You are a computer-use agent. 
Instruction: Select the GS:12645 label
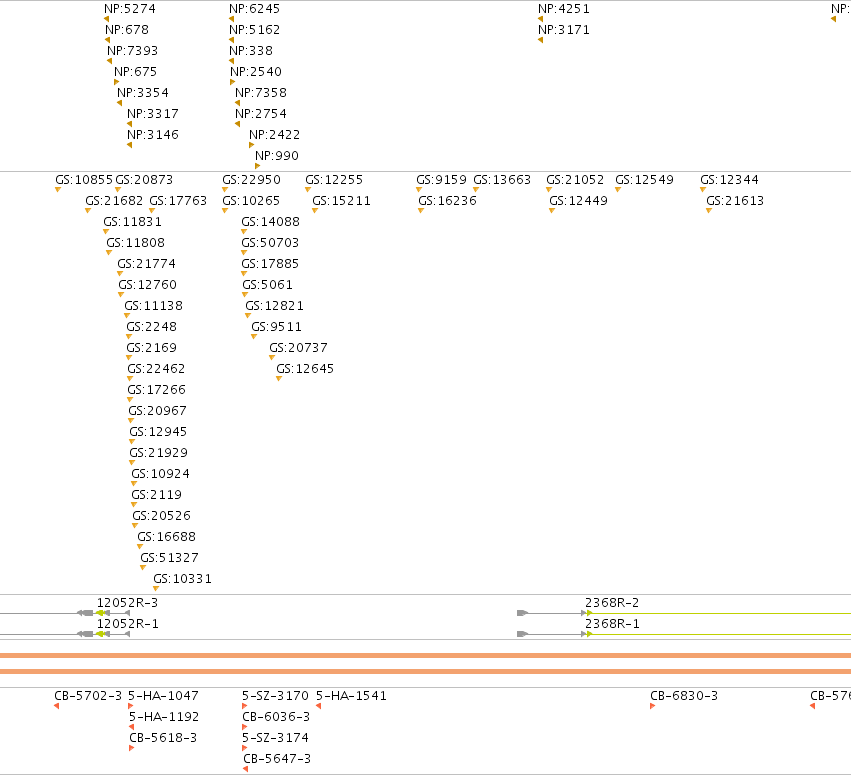(x=306, y=369)
